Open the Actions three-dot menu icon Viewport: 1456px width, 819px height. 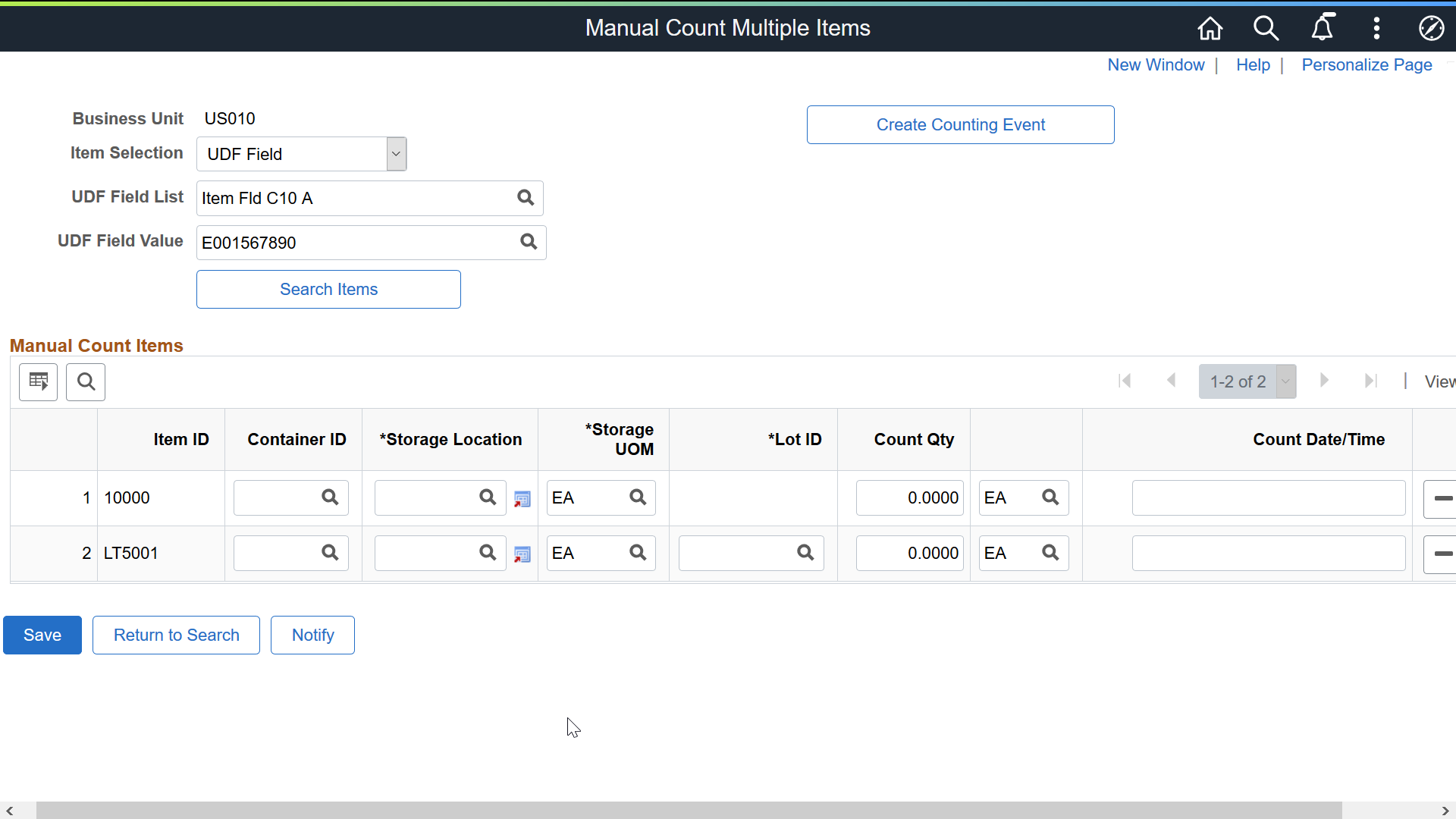tap(1376, 28)
